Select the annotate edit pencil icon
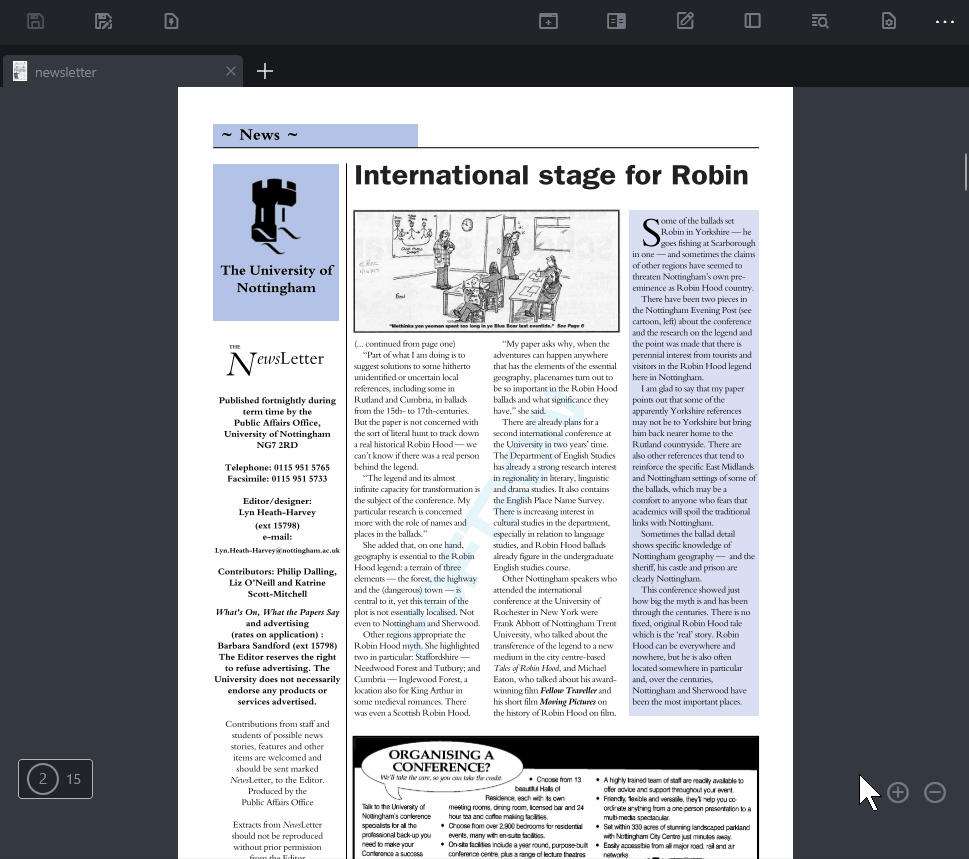 click(685, 21)
